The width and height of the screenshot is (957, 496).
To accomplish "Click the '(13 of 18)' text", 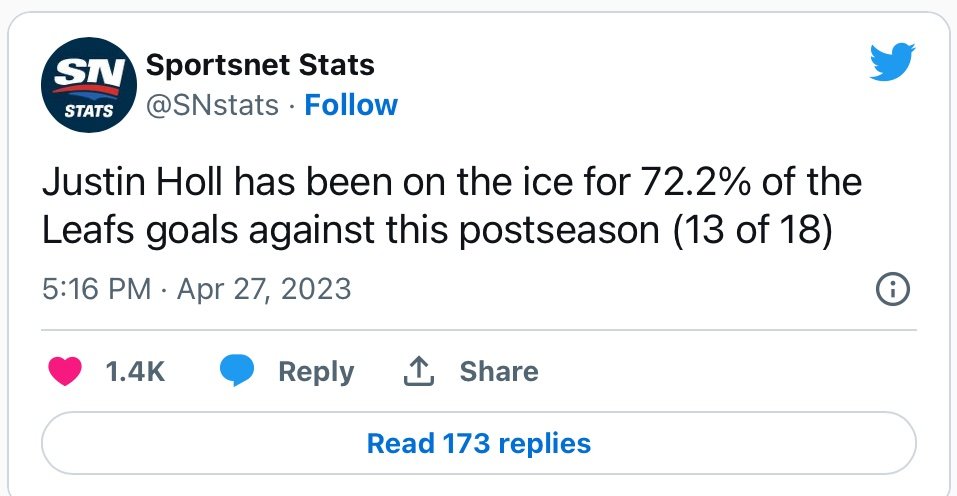I will point(754,230).
